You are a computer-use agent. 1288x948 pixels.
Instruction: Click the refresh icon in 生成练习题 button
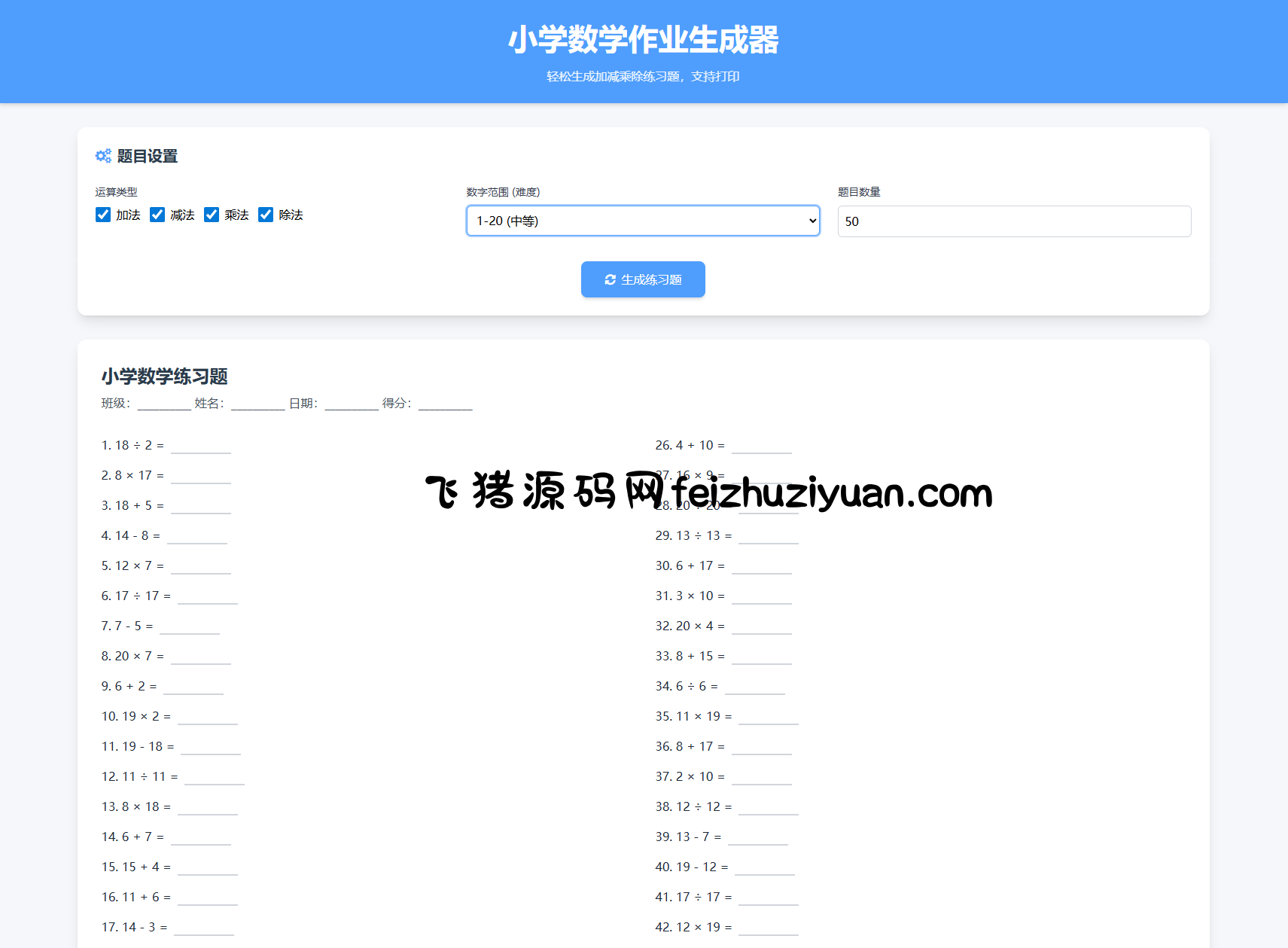pyautogui.click(x=610, y=279)
